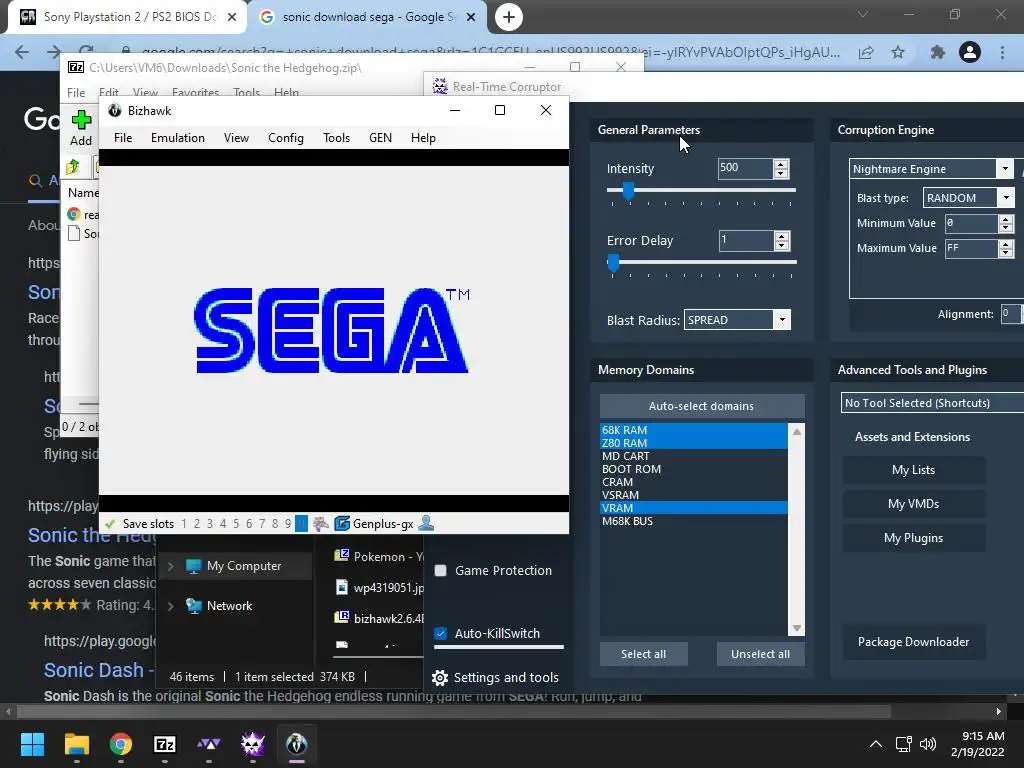Increase Intensity with the up stepper arrow
1024x768 pixels.
click(x=781, y=164)
